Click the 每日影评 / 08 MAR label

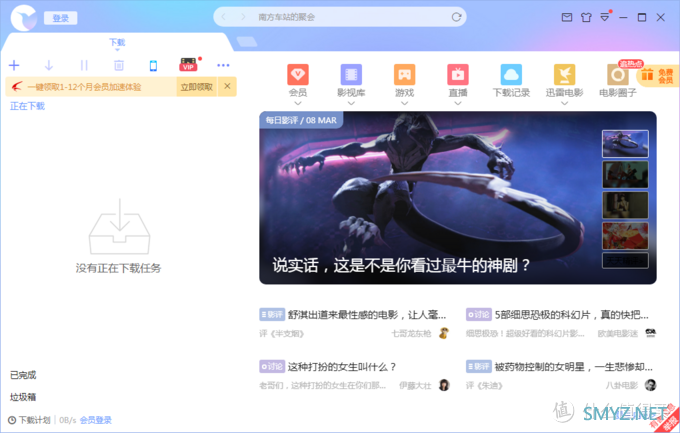click(x=301, y=120)
